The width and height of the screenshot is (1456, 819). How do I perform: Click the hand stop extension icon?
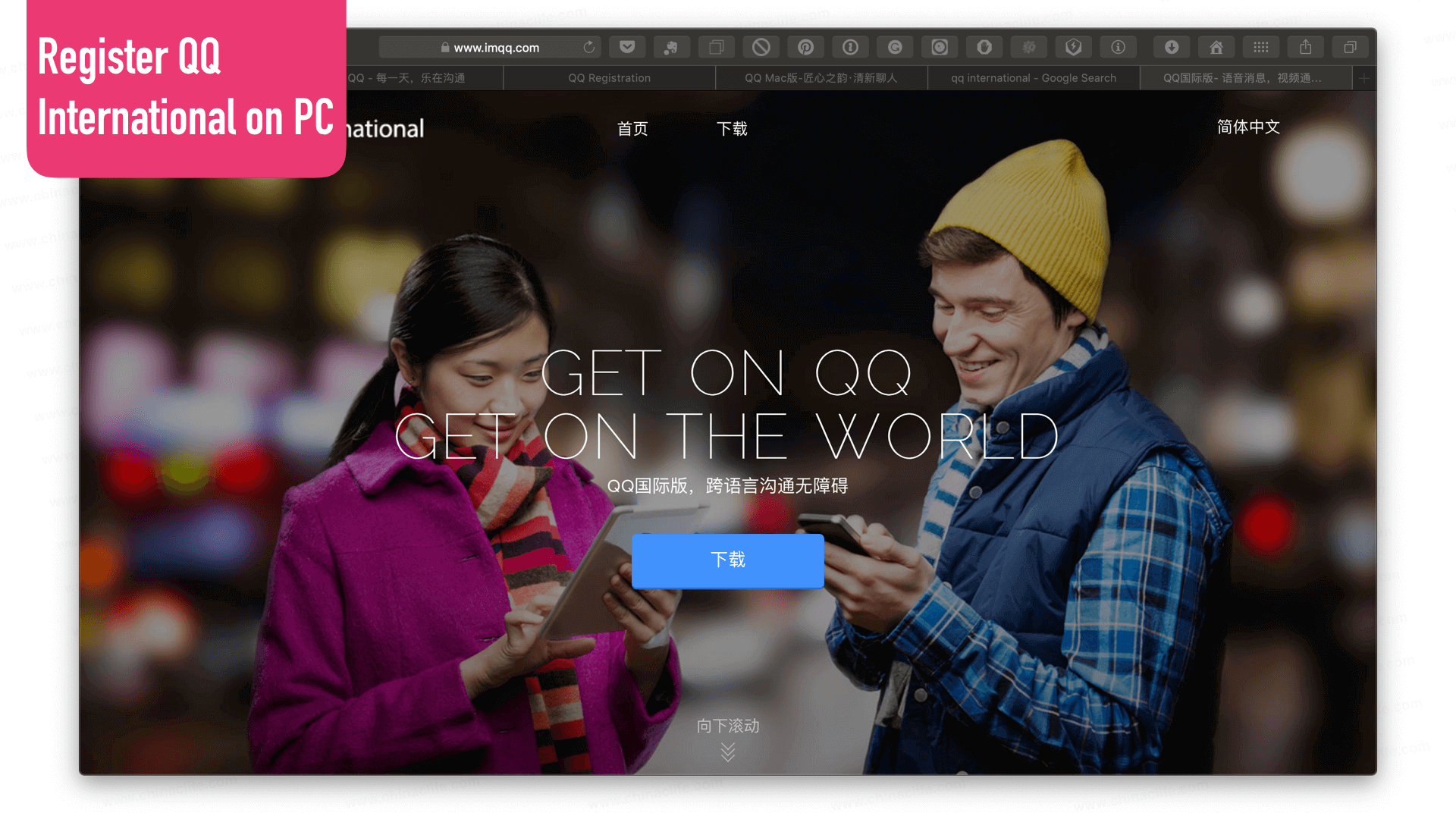pos(984,47)
